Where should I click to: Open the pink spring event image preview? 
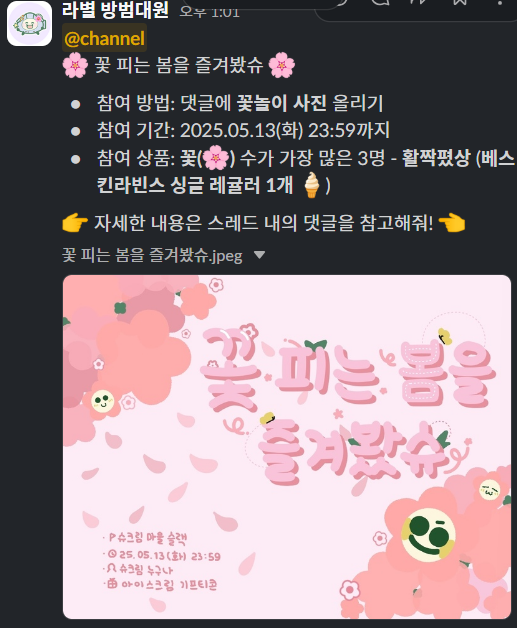point(287,447)
